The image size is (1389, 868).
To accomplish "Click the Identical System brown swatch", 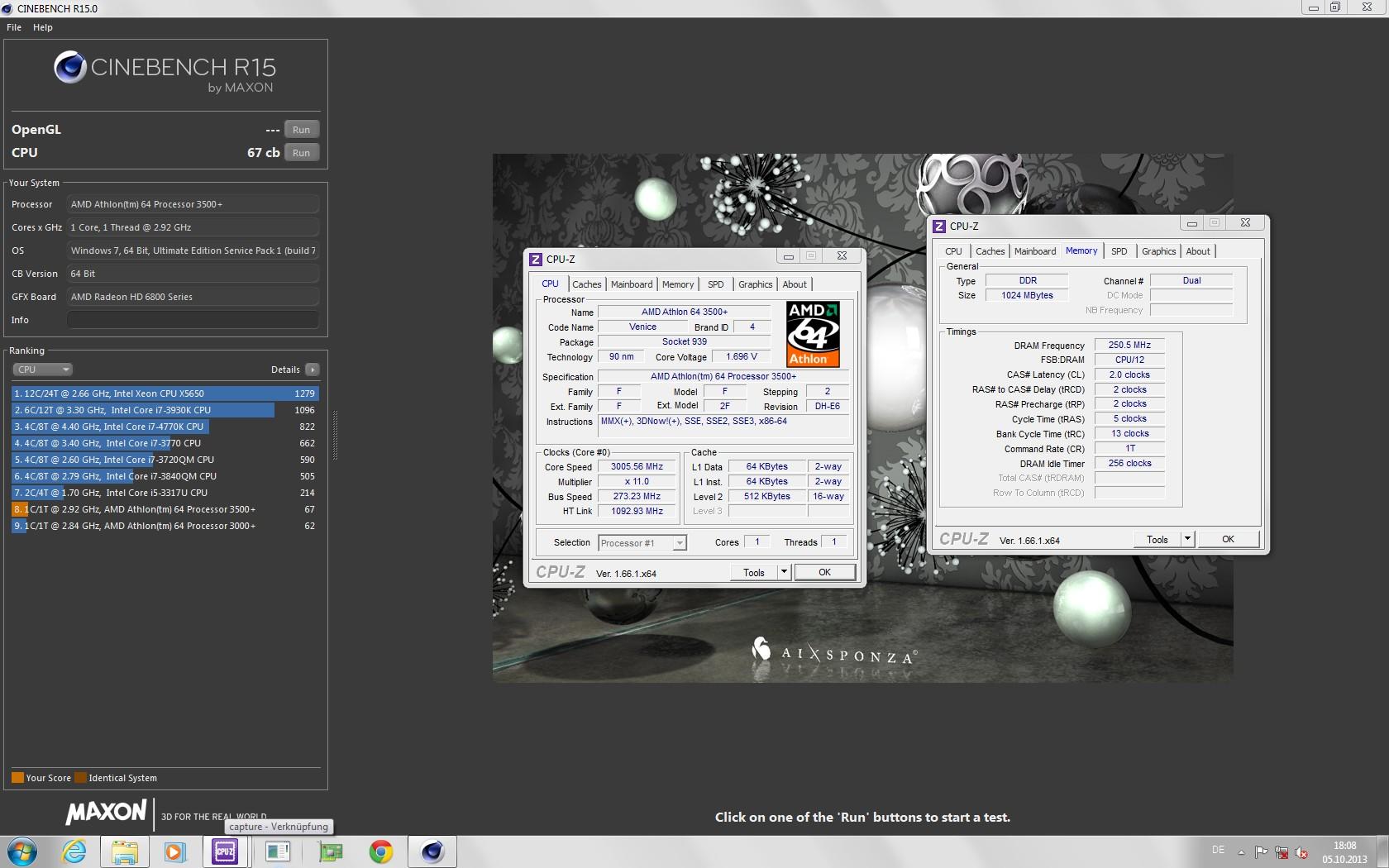I will click(80, 778).
